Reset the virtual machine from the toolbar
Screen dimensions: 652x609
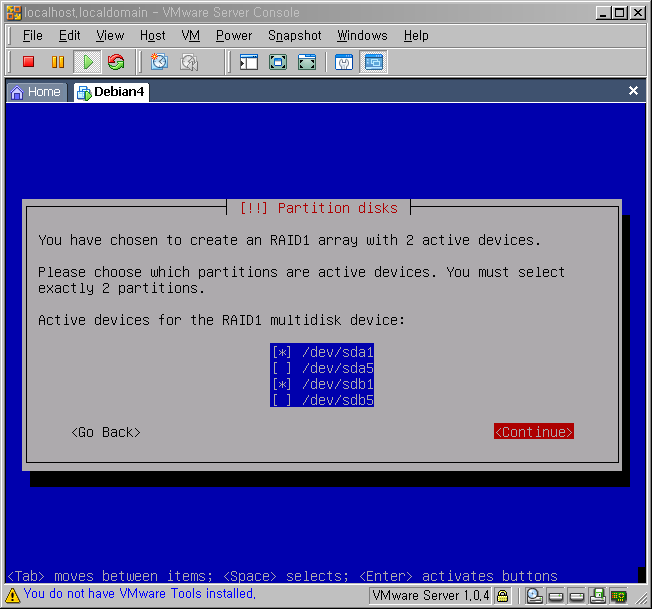[116, 62]
